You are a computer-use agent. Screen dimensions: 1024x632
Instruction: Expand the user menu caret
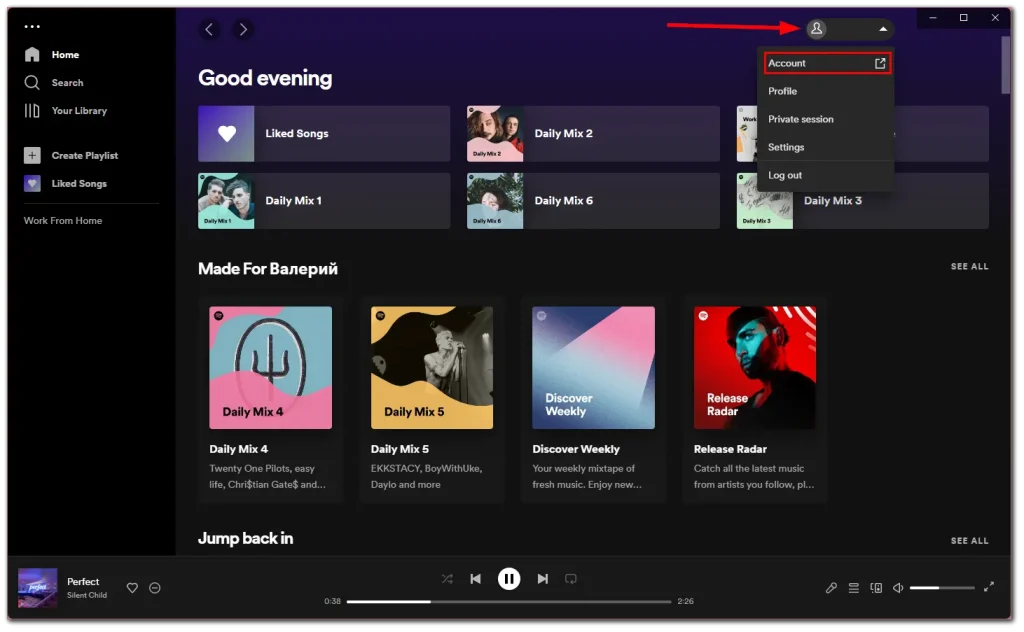883,29
